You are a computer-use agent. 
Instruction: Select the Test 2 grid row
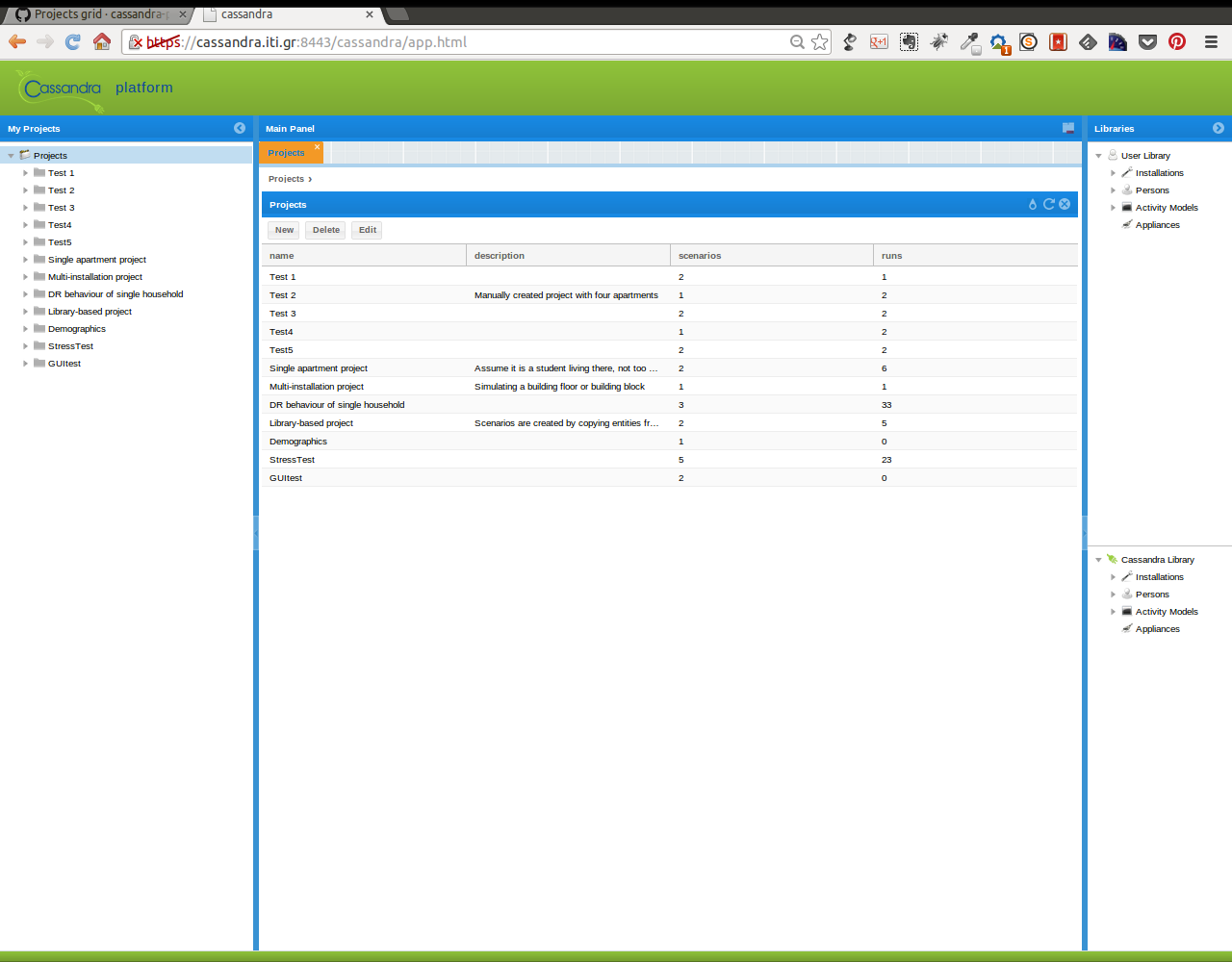click(x=670, y=295)
